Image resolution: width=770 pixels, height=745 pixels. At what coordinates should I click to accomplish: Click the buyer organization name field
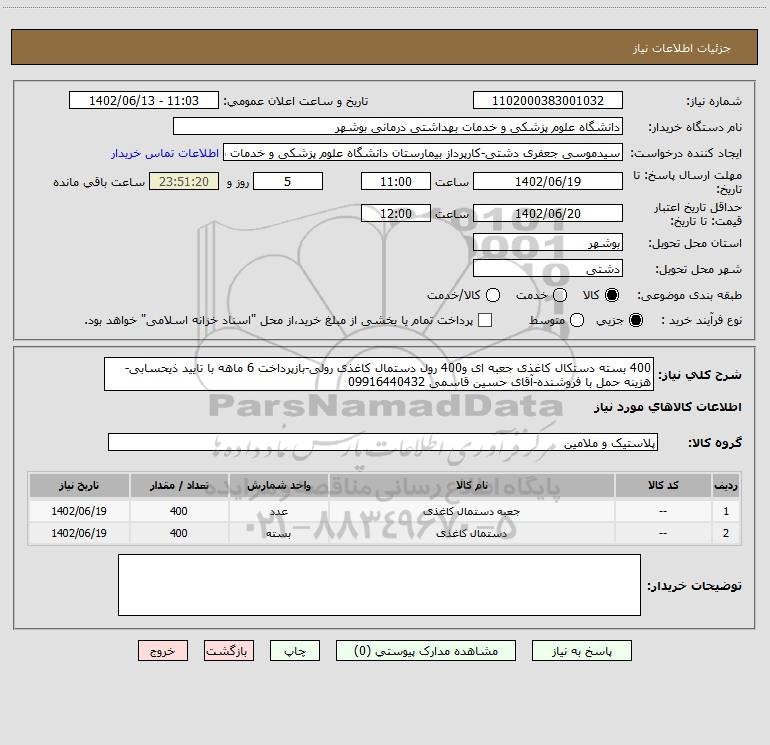click(x=398, y=127)
